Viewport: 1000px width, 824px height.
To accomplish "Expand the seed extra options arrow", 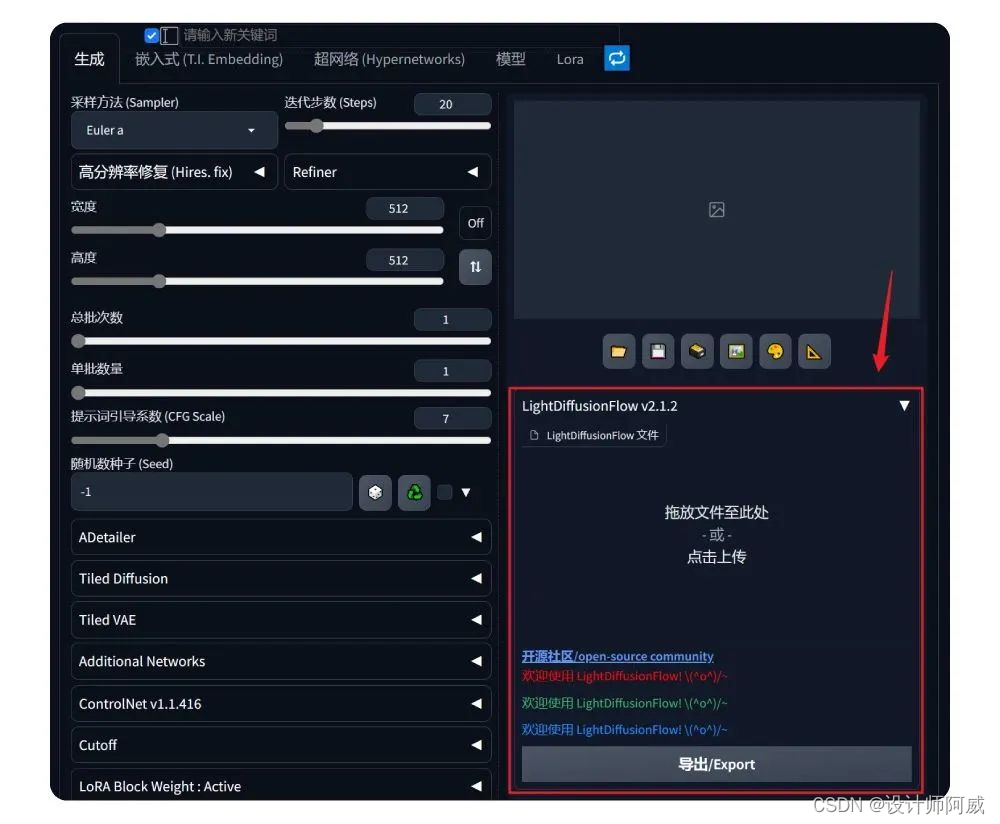I will coord(466,492).
